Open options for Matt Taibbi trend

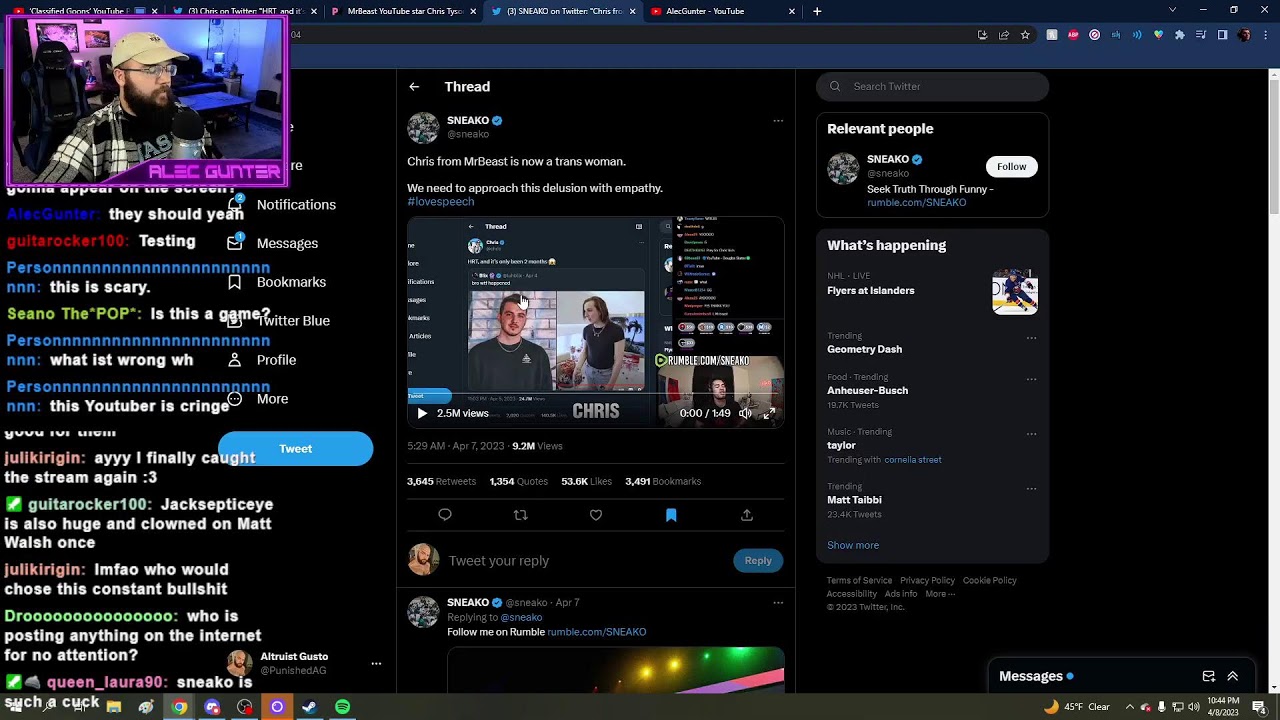coord(1031,489)
